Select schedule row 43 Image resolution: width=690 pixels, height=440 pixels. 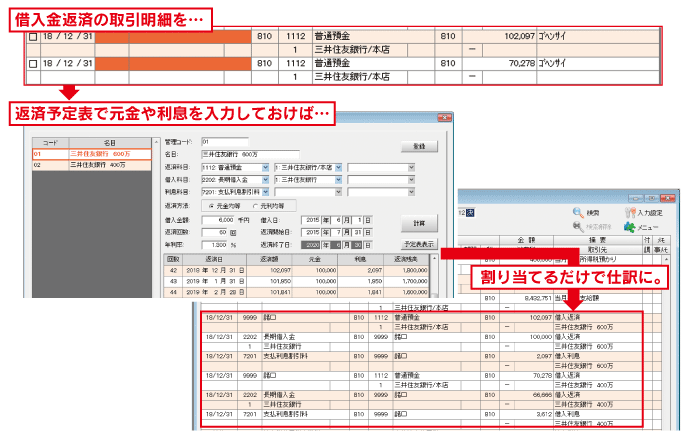tap(297, 281)
